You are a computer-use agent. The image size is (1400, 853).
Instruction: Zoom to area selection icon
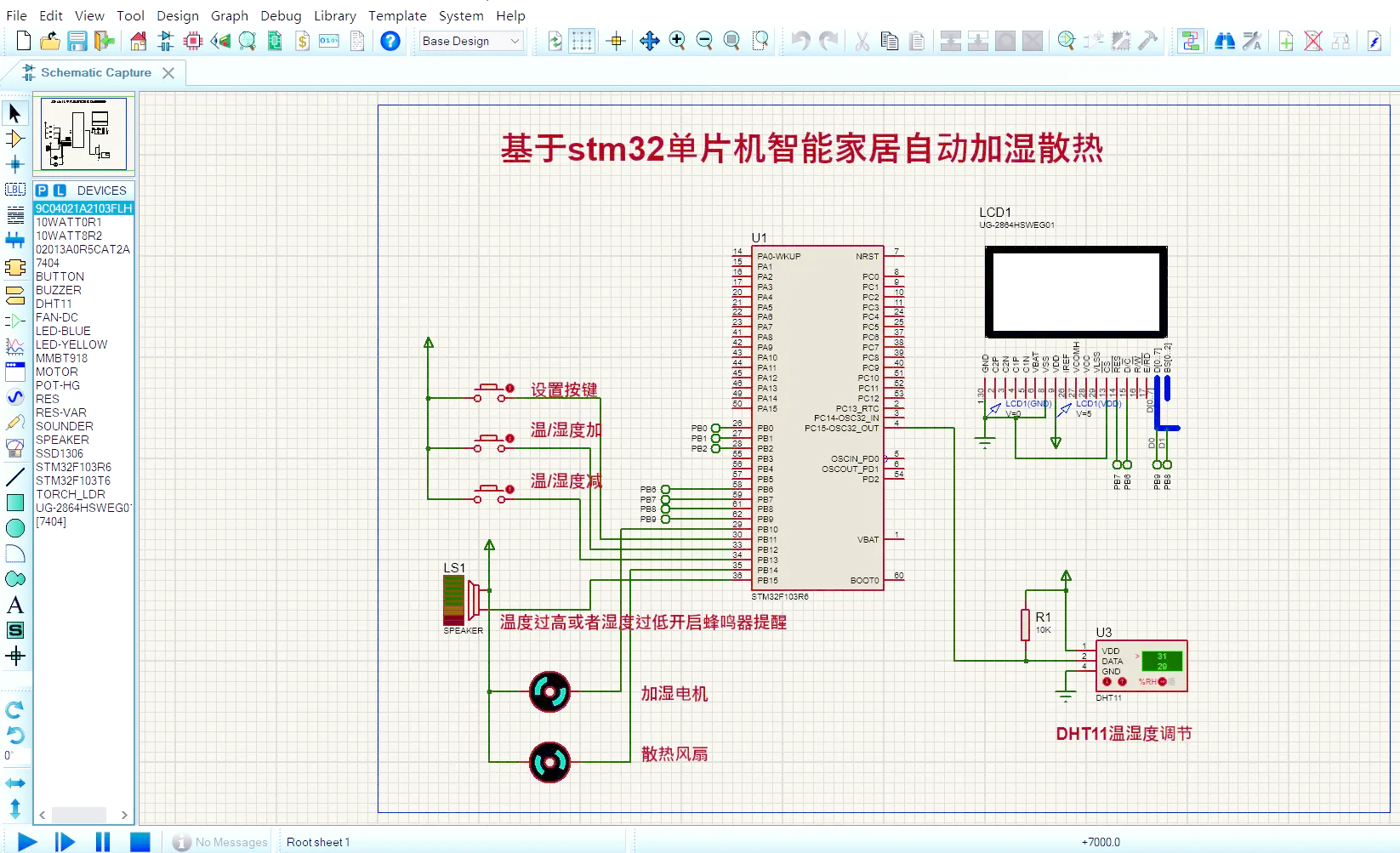tap(760, 41)
